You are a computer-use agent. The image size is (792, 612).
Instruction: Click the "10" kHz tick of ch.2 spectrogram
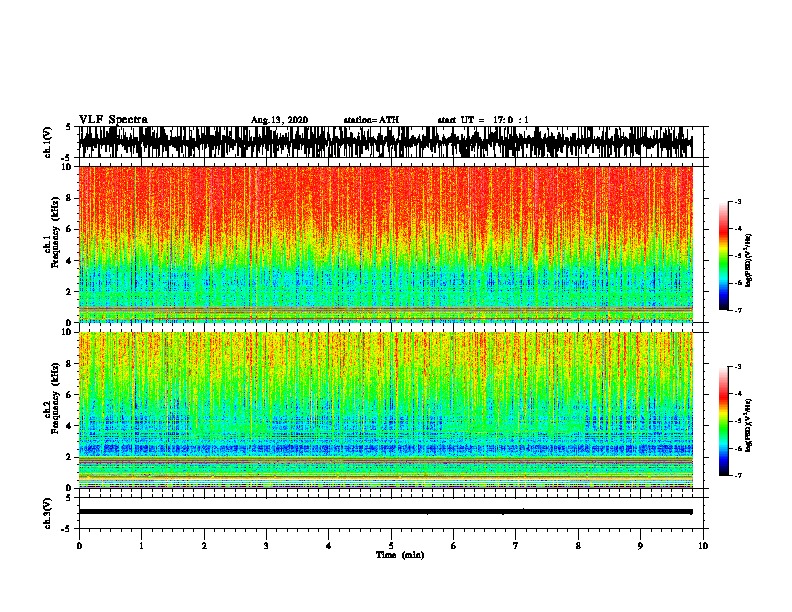pyautogui.click(x=68, y=332)
